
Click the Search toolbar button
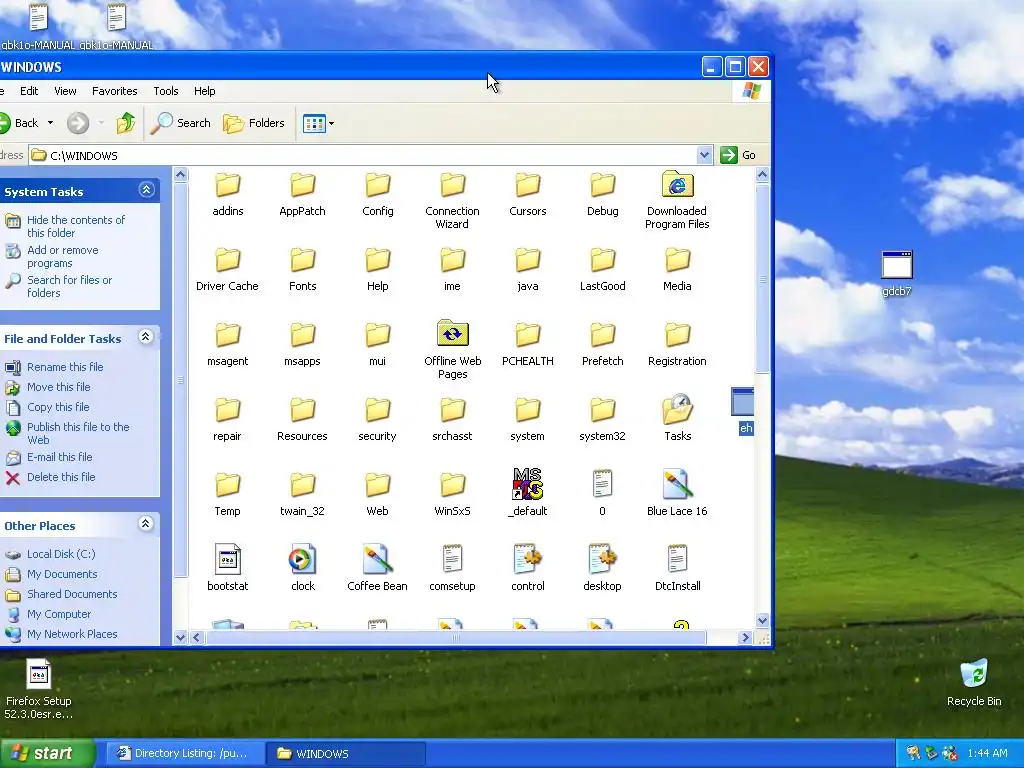(181, 123)
